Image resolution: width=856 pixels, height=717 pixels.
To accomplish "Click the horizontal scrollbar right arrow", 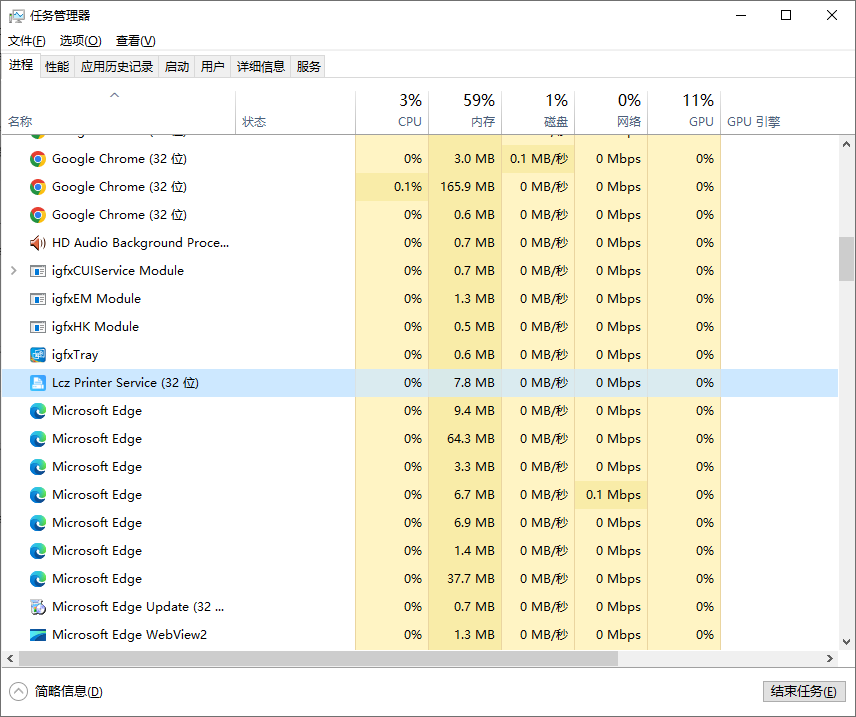I will point(830,658).
